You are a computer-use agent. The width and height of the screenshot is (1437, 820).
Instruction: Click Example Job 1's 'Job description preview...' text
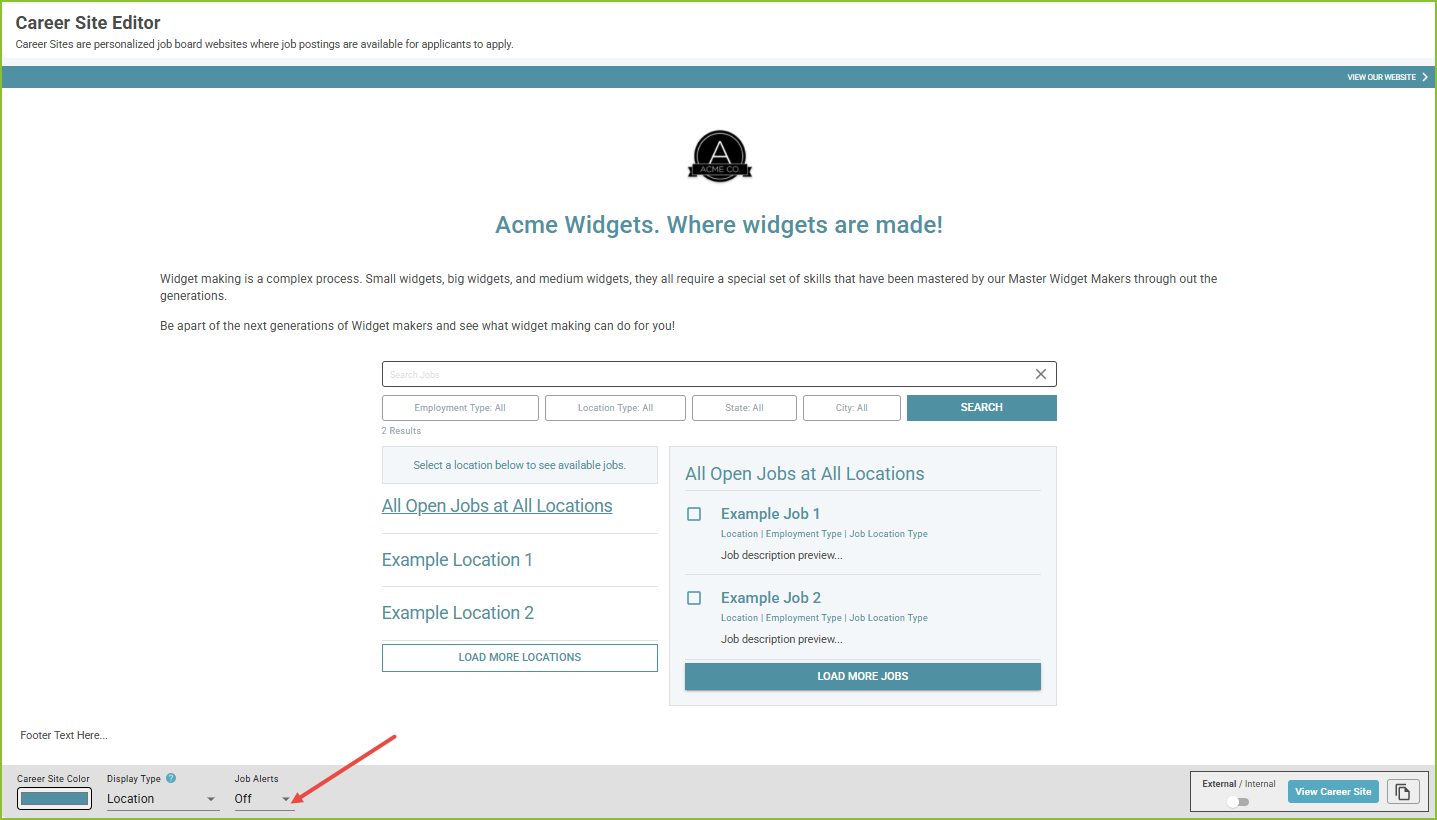click(782, 555)
